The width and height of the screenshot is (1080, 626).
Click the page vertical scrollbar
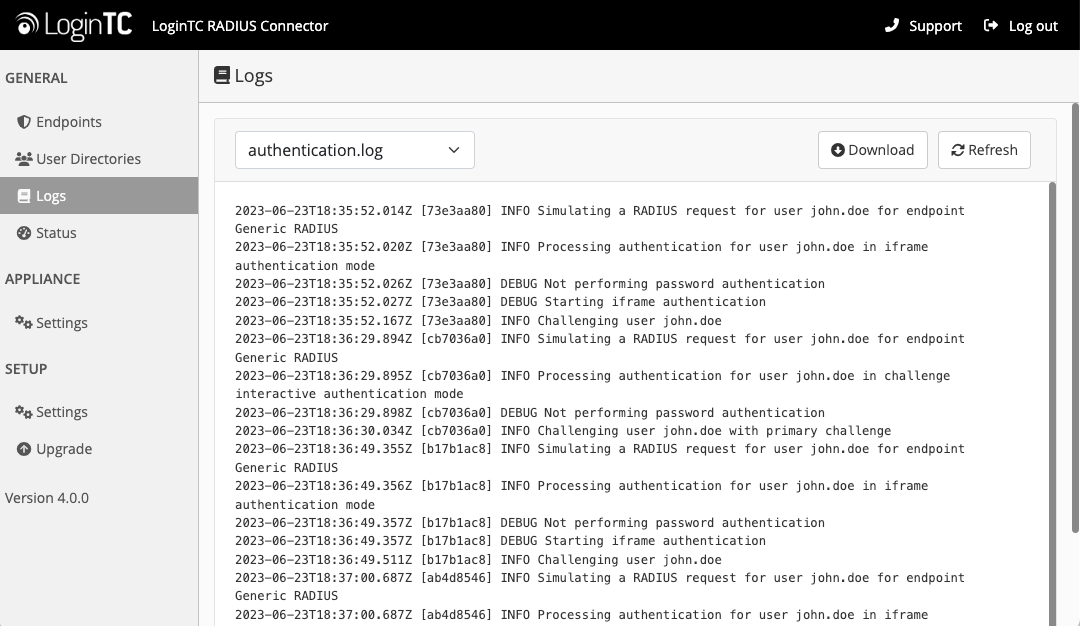point(1075,317)
